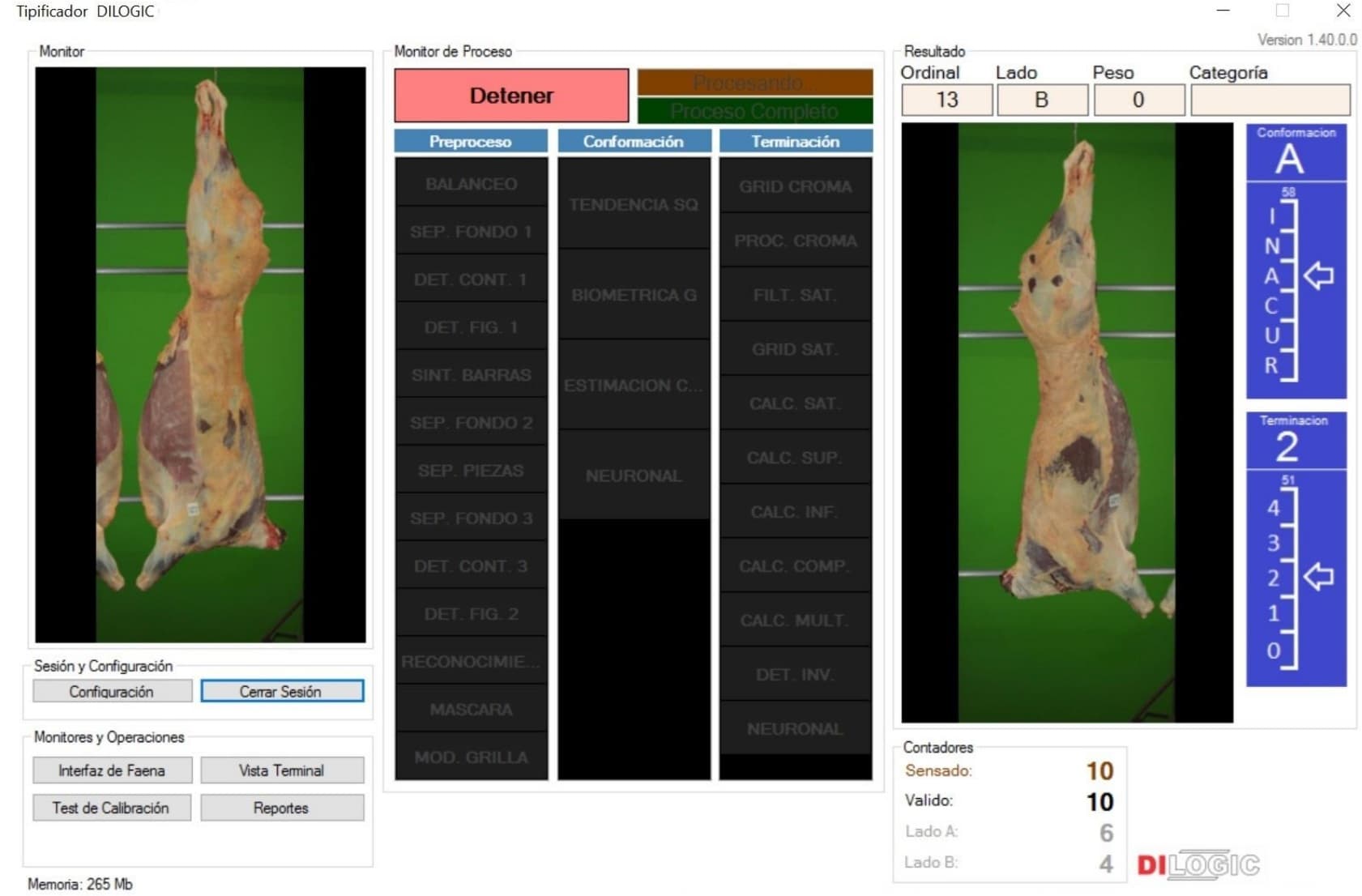1362x896 pixels.
Task: Select the Preproceso column header
Action: pos(470,142)
